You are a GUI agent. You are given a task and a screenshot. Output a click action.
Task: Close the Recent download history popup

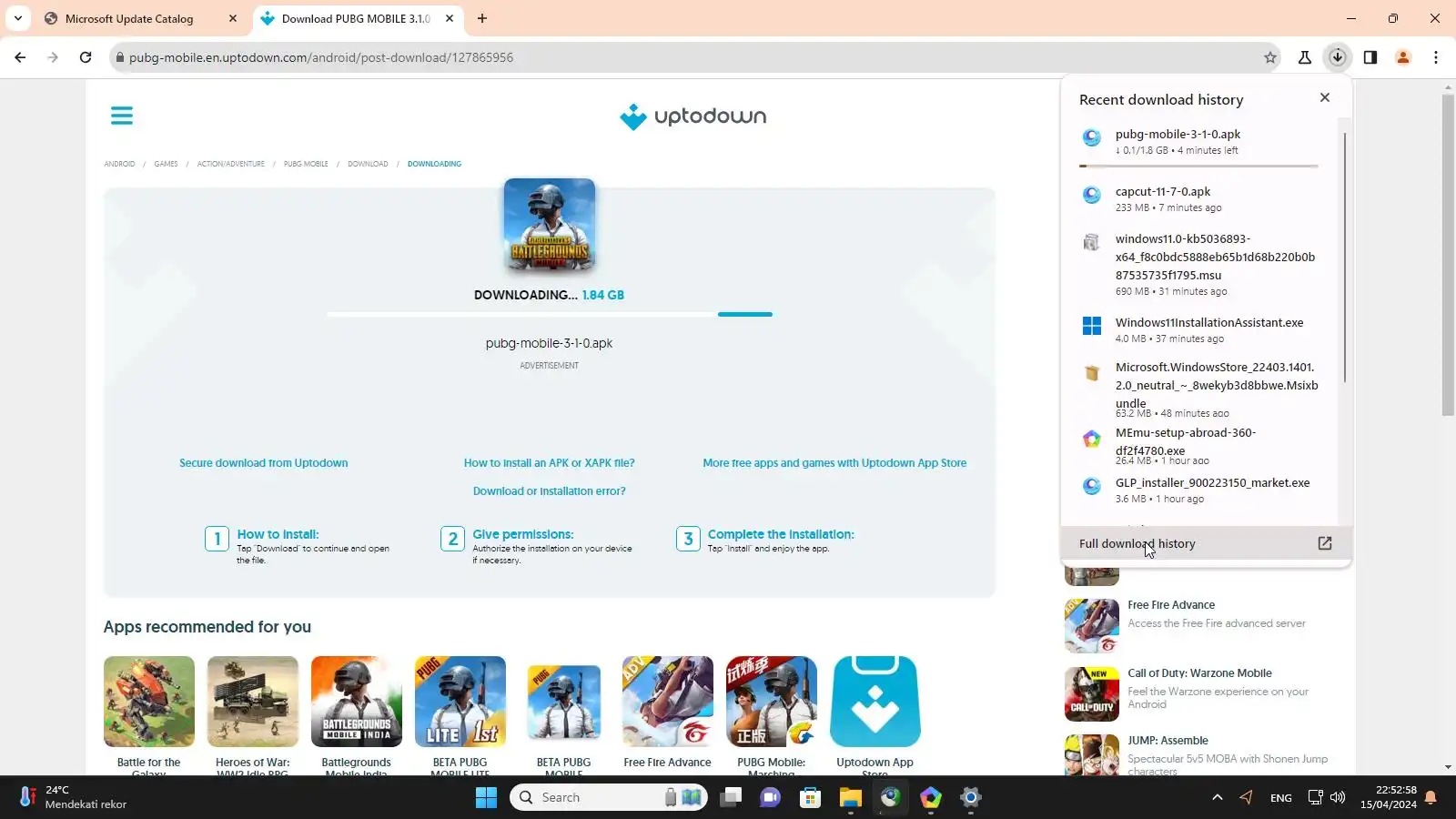pyautogui.click(x=1325, y=97)
